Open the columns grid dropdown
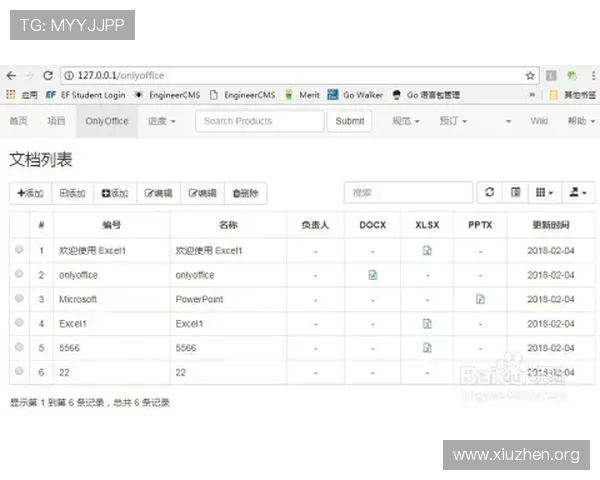600x480 pixels. (545, 192)
